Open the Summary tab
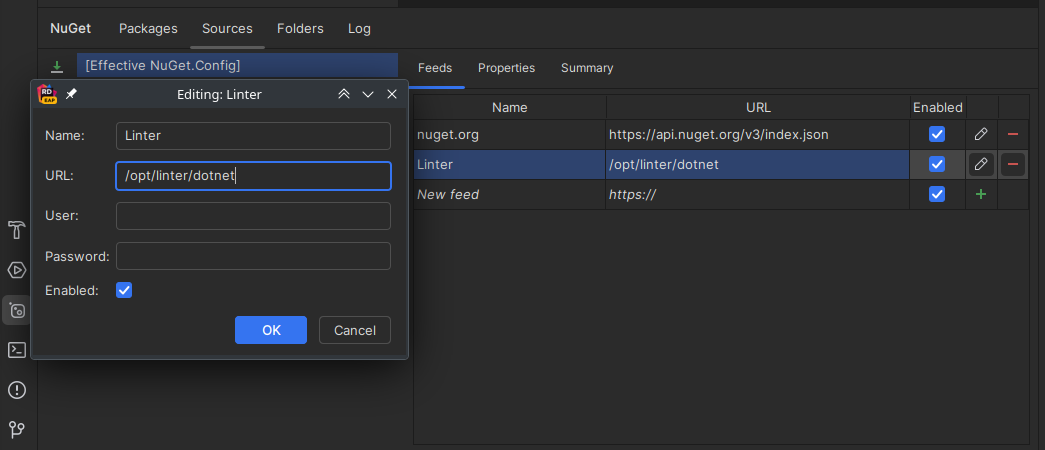The height and width of the screenshot is (450, 1045). [587, 68]
